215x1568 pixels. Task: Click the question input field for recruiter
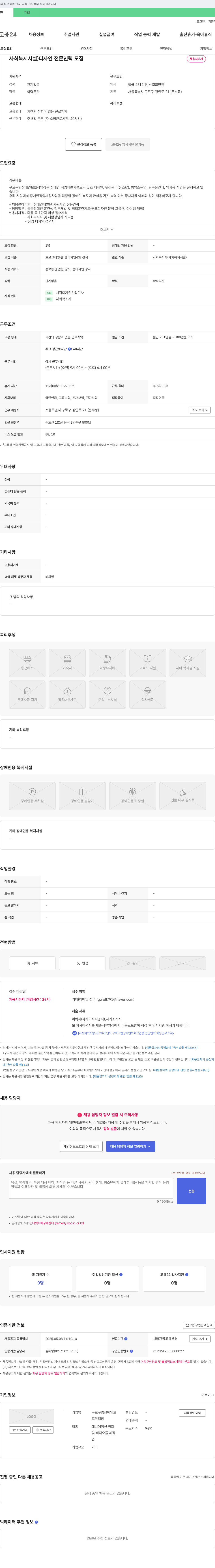coord(91,1188)
